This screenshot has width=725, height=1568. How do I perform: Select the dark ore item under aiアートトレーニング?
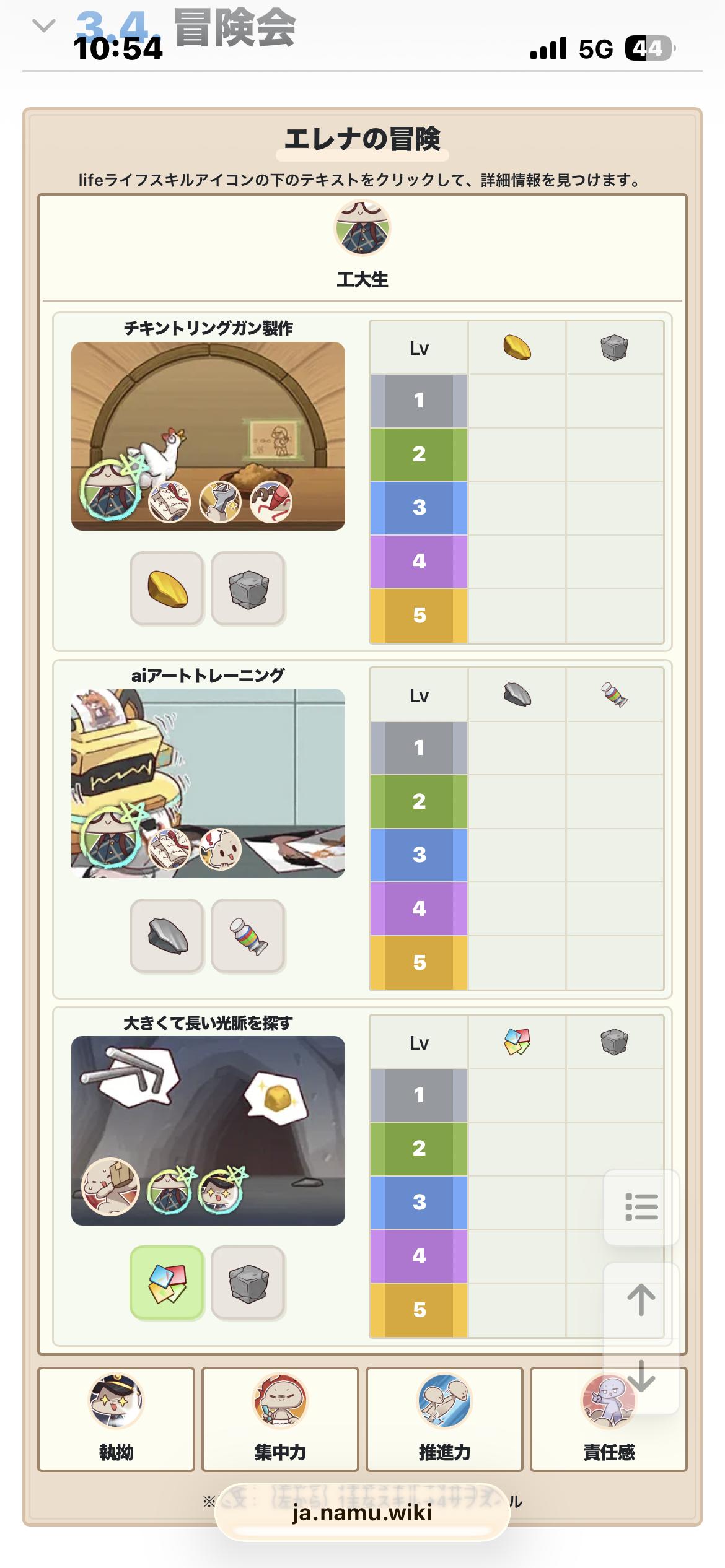pos(167,936)
